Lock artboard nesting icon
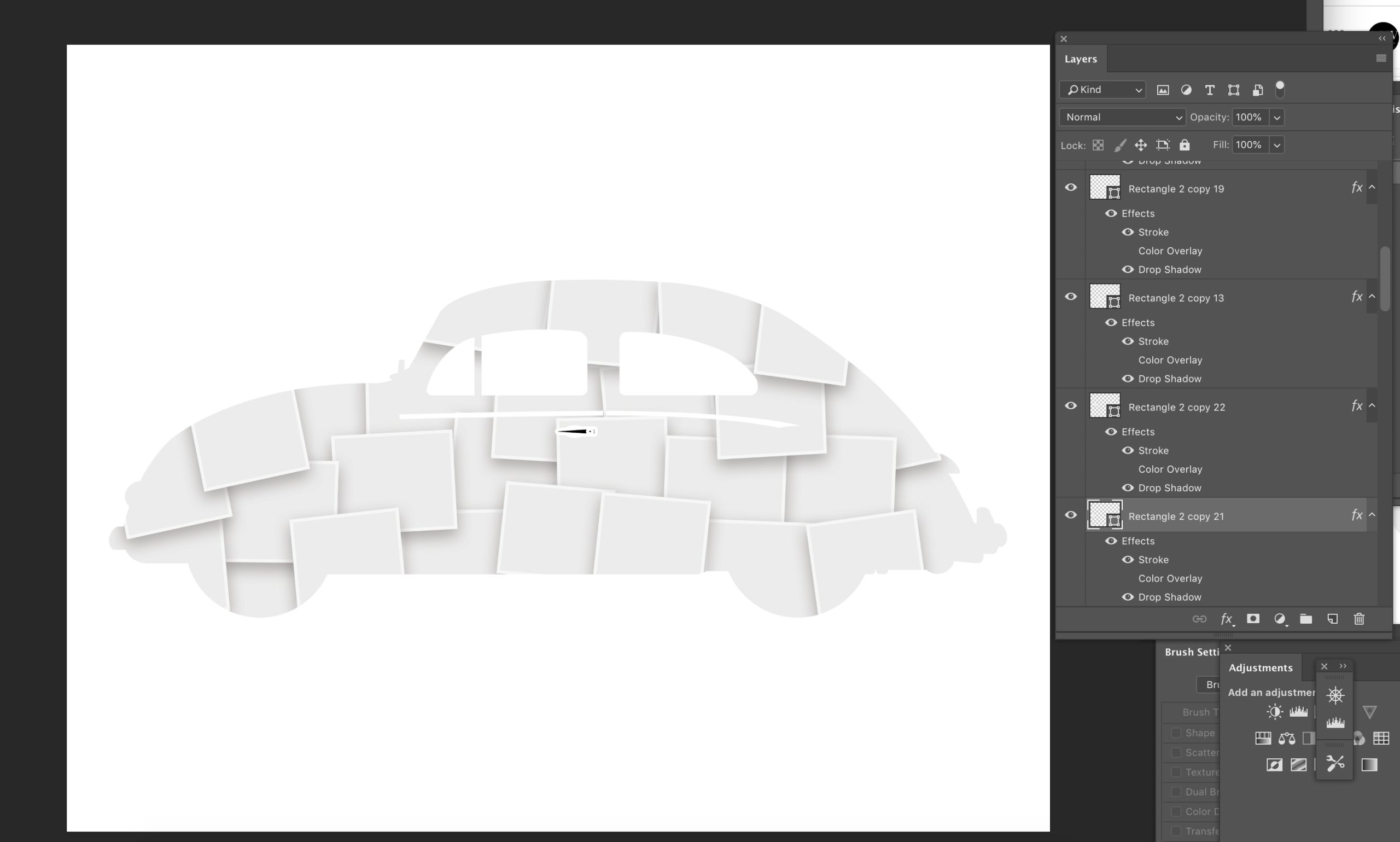The image size is (1400, 842). 1163,145
